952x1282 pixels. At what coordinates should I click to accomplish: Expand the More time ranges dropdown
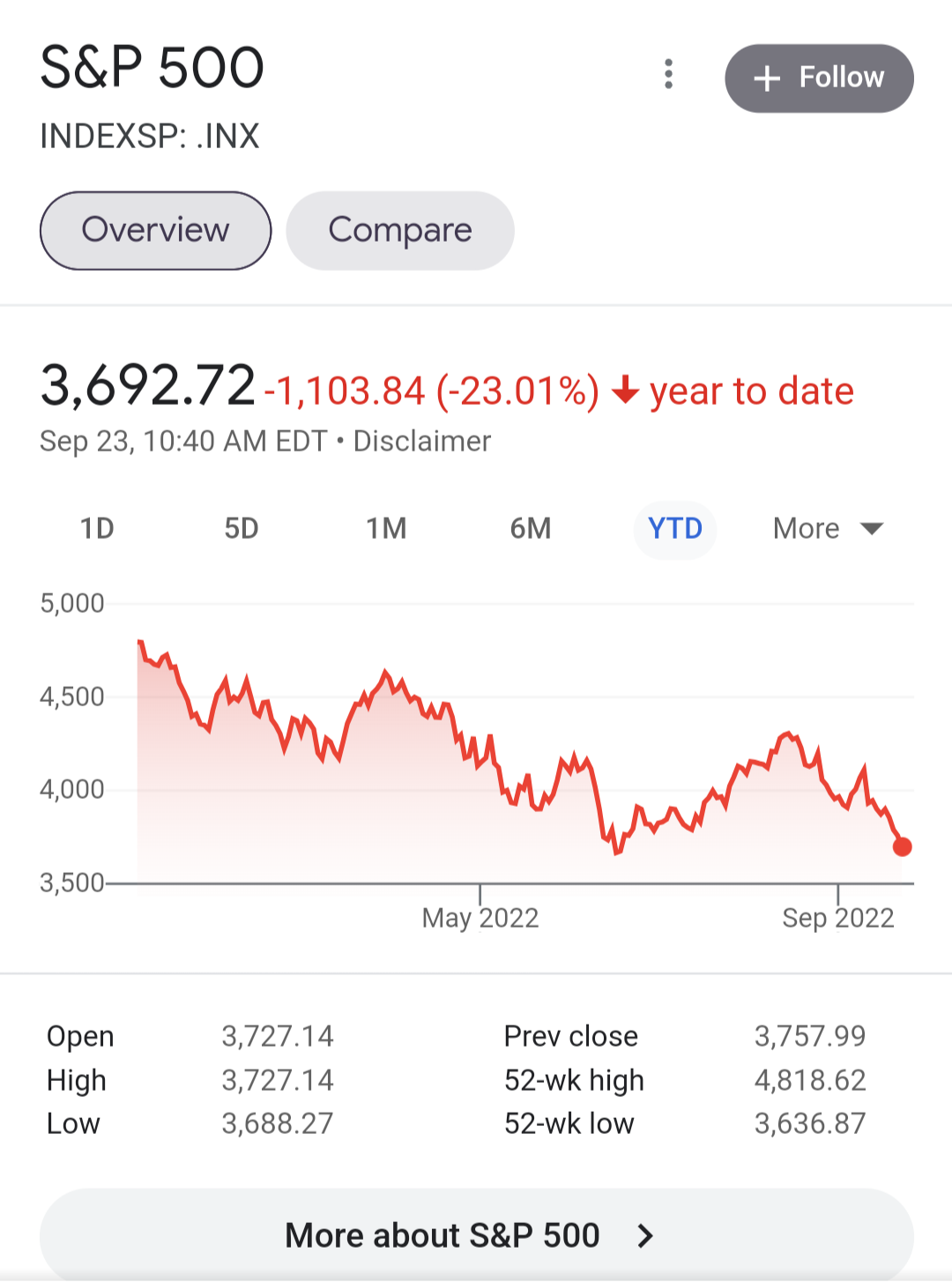point(828,529)
